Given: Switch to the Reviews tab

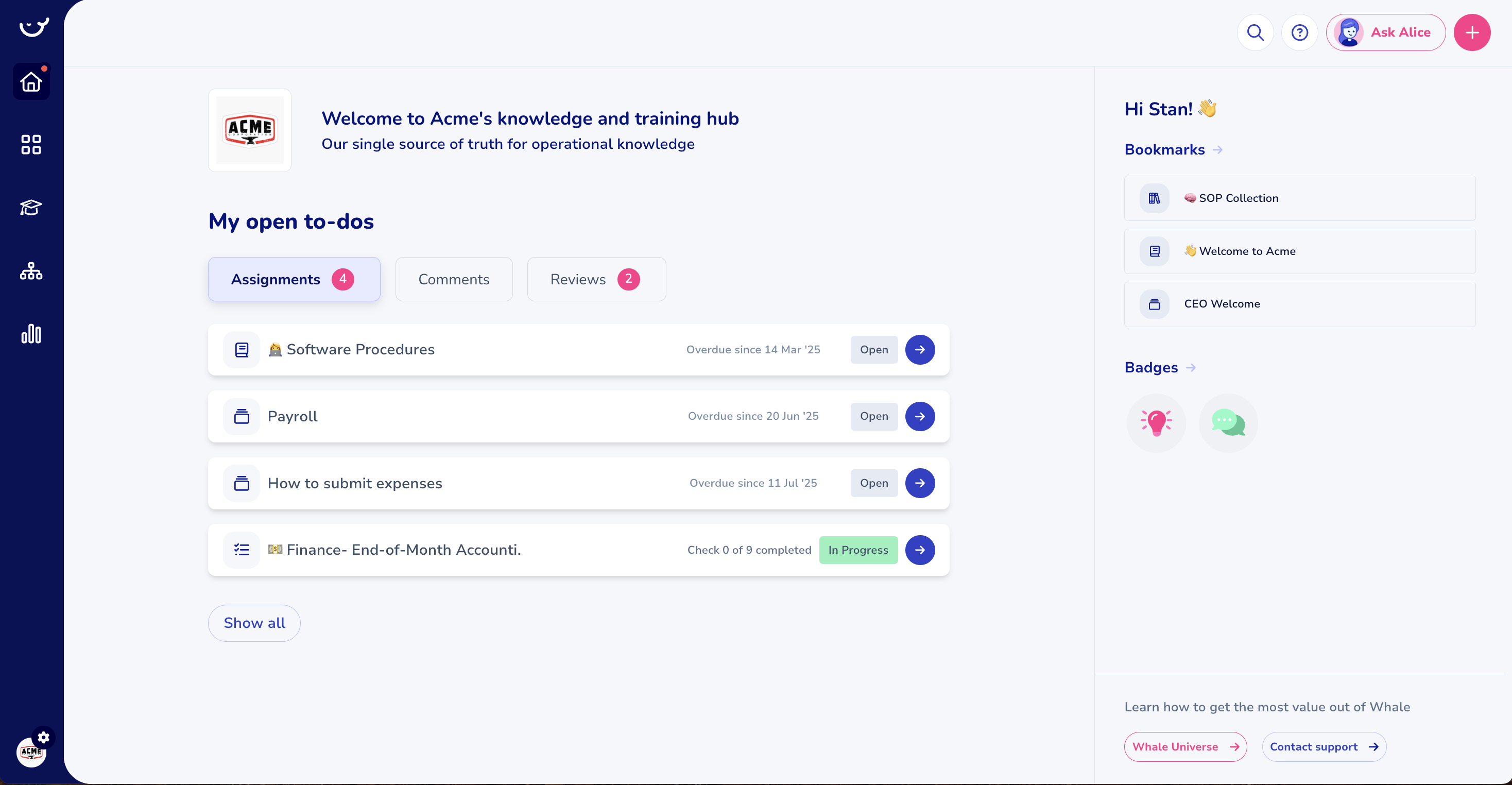Looking at the screenshot, I should pyautogui.click(x=596, y=280).
